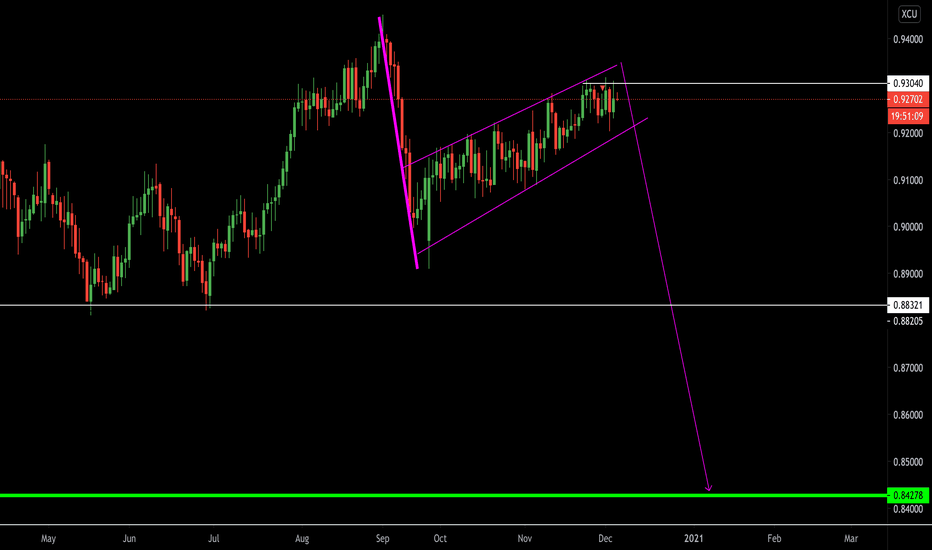Image resolution: width=932 pixels, height=550 pixels.
Task: Click the 0.89000 price axis label
Action: coord(908,274)
